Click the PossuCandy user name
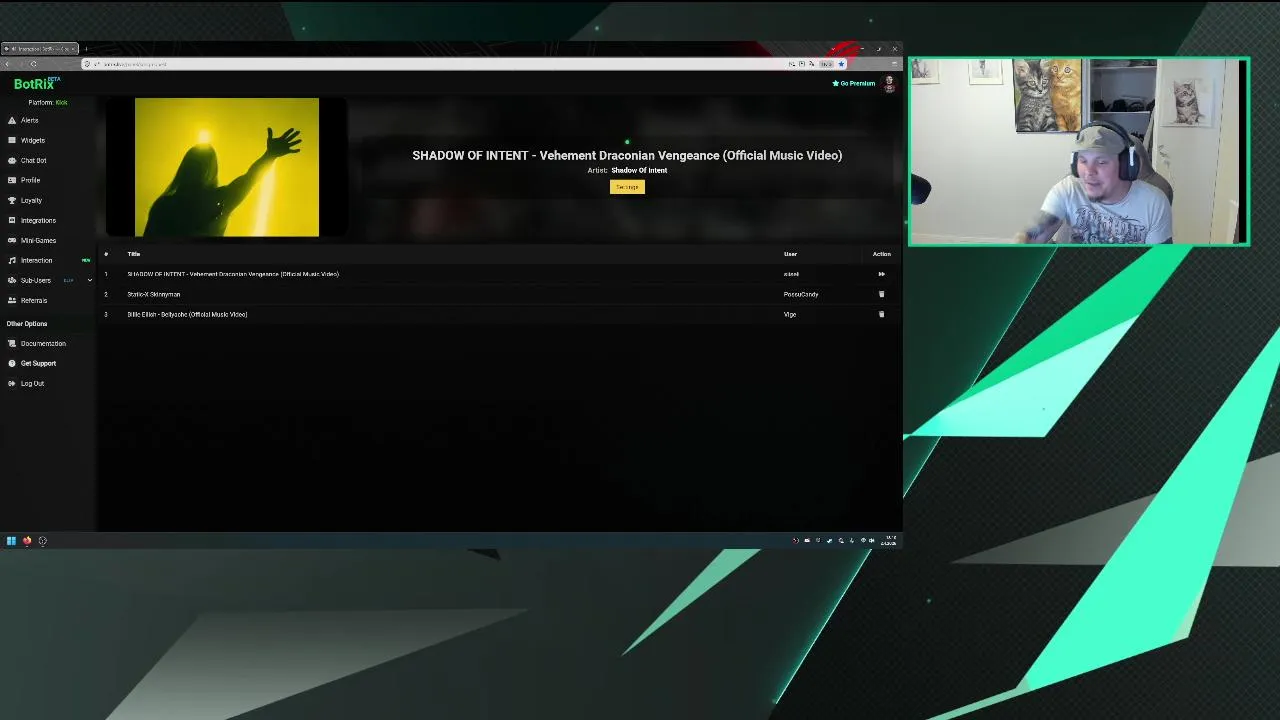This screenshot has width=1280, height=720. [x=801, y=294]
